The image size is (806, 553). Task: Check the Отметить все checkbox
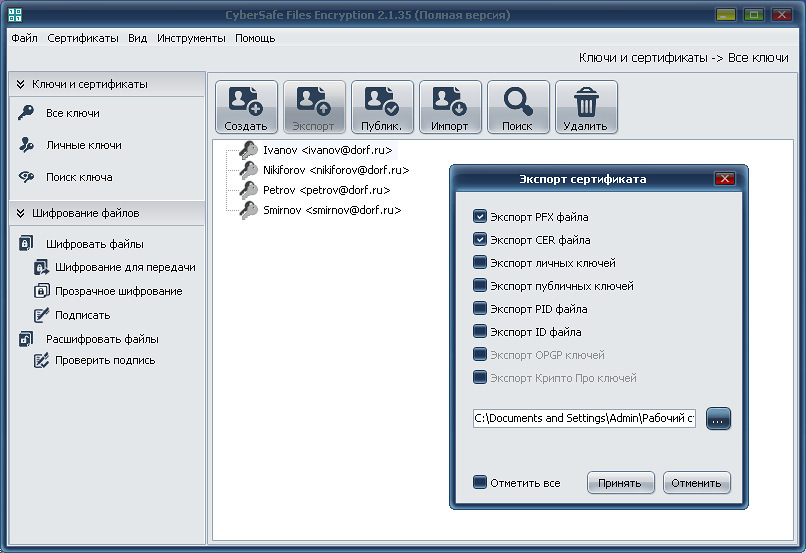480,483
